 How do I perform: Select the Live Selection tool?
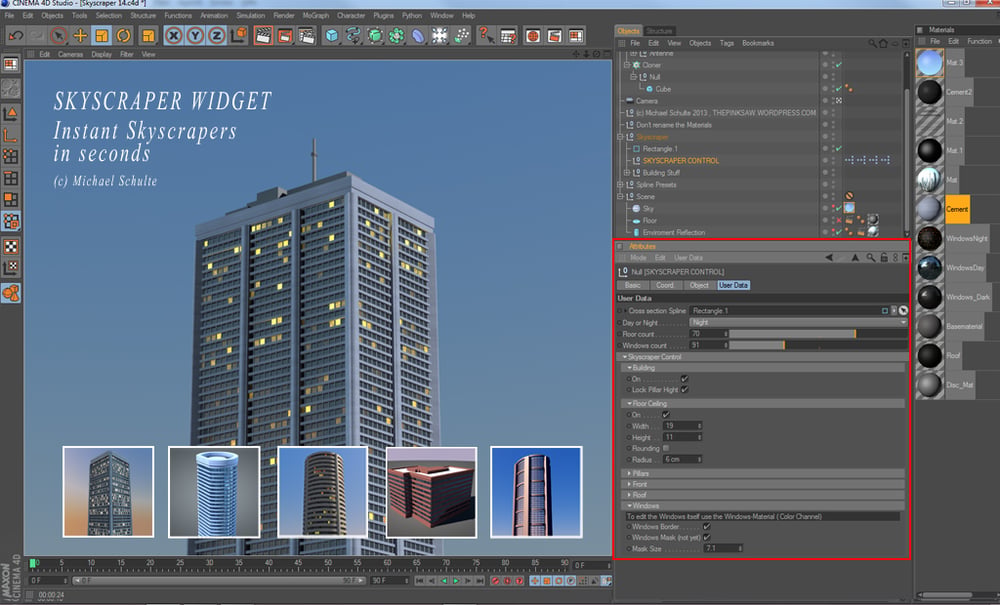[x=59, y=36]
